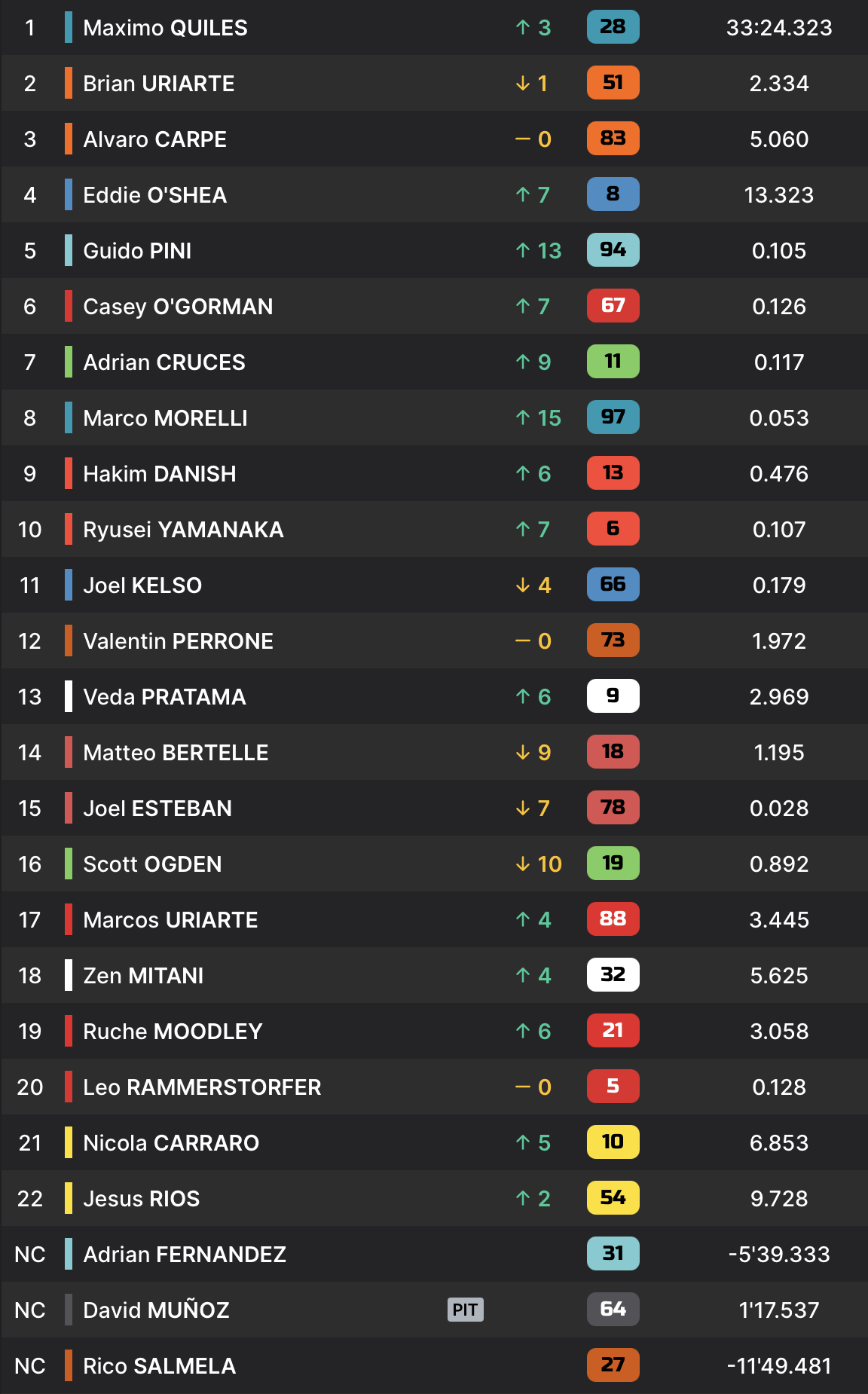The width and height of the screenshot is (868, 1394).
Task: Click down arrow 10 for Scott Ogden
Action: click(x=538, y=864)
